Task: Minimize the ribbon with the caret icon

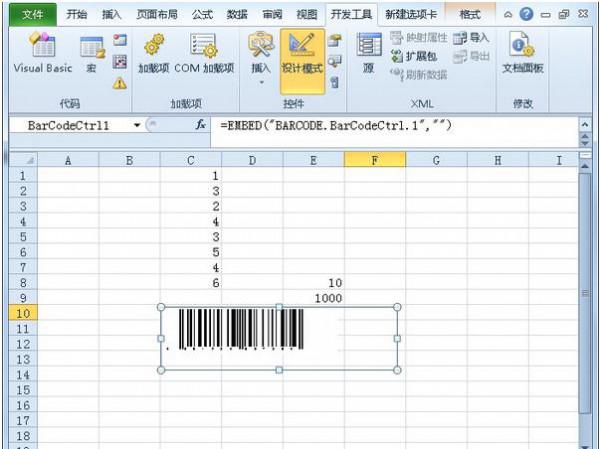Action: [x=508, y=15]
